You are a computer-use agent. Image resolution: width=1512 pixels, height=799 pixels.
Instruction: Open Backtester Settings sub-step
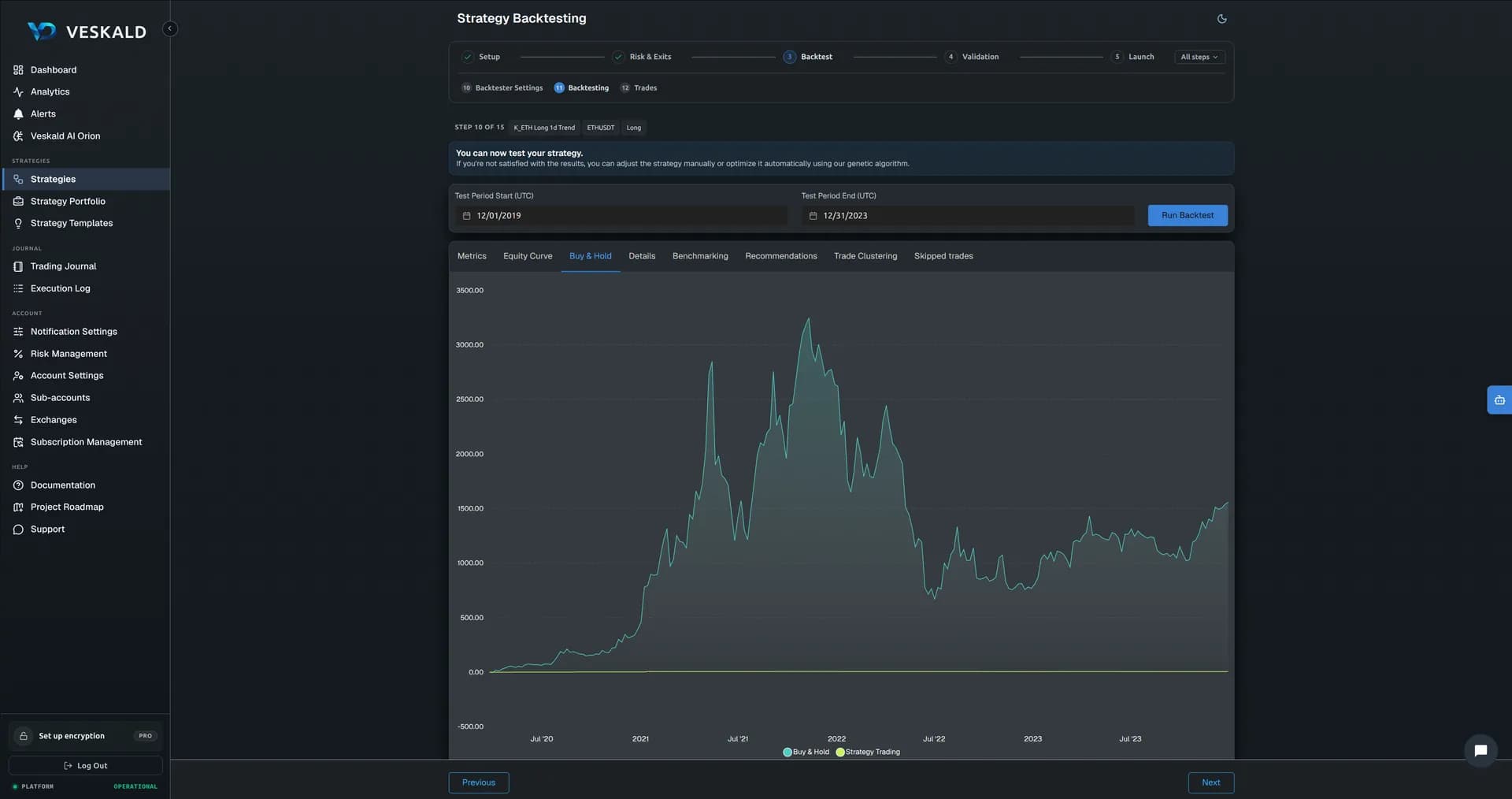(x=502, y=88)
